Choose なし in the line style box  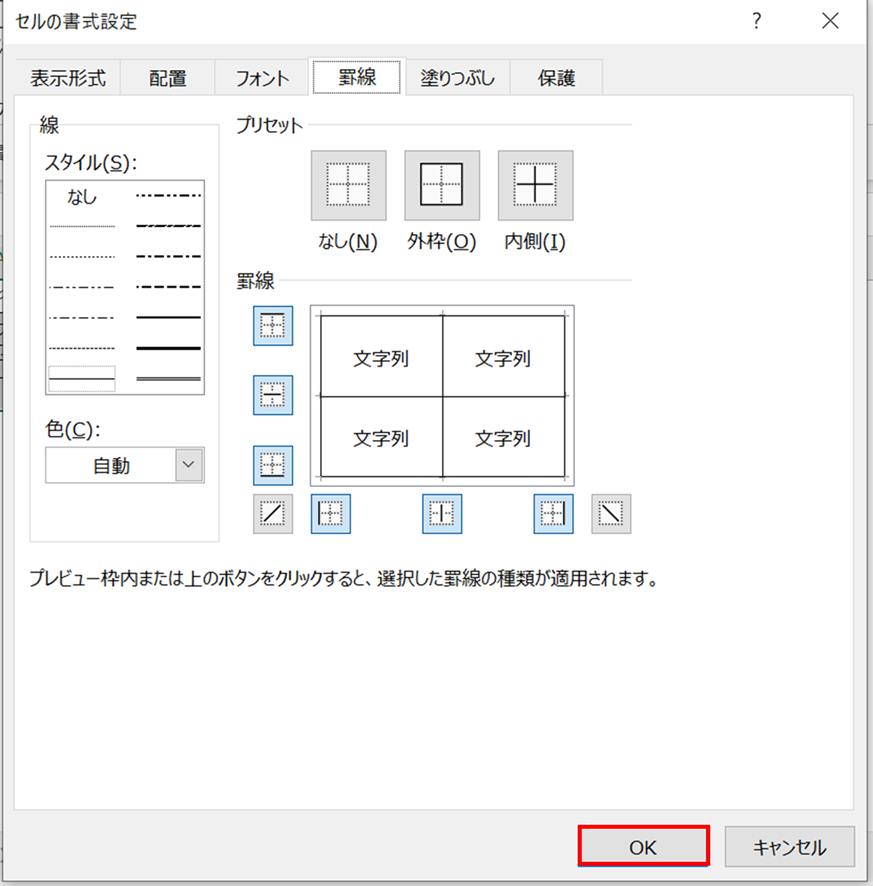coord(82,198)
